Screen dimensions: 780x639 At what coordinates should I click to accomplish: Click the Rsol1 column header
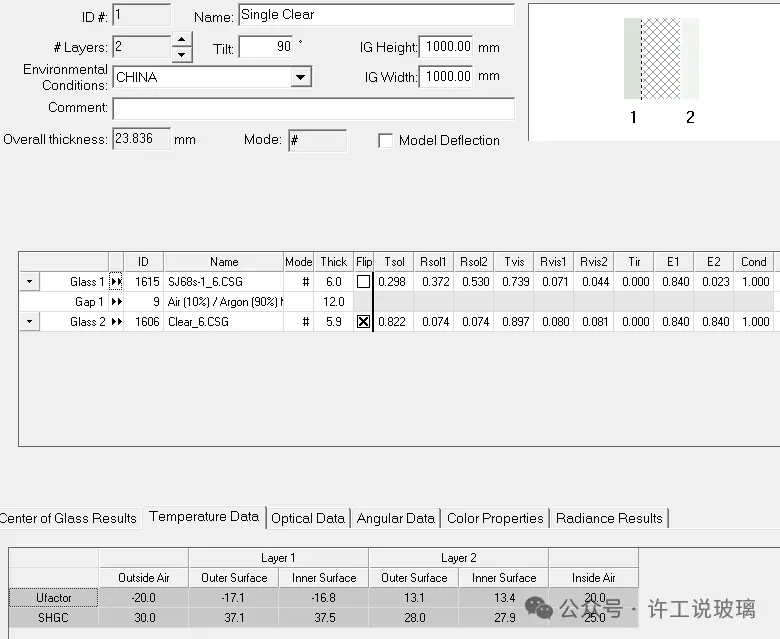click(433, 262)
